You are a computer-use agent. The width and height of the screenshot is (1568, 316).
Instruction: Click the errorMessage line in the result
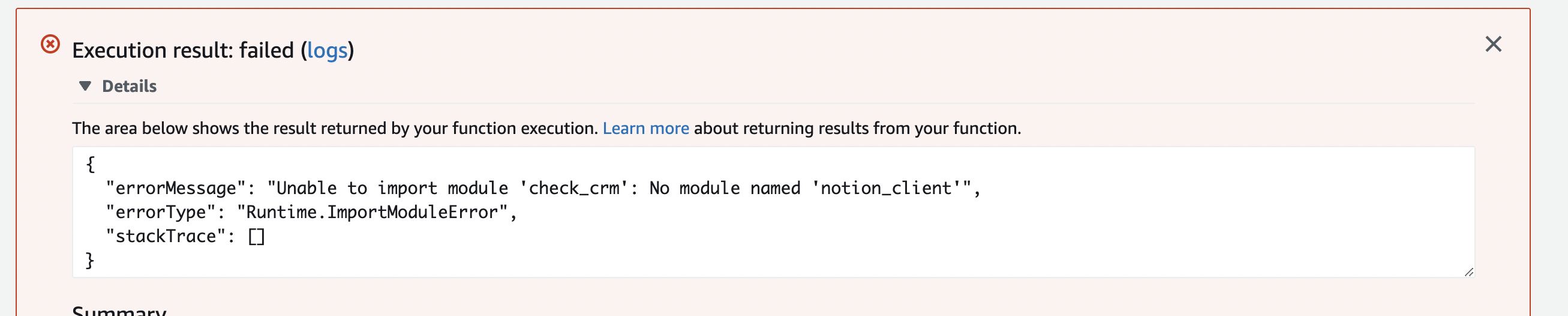click(543, 188)
